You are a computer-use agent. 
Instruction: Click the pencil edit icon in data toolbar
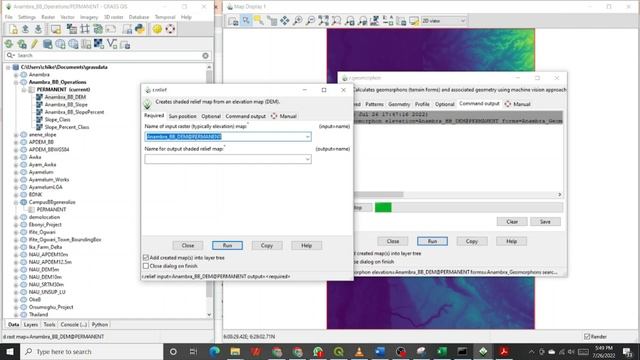(x=34, y=44)
